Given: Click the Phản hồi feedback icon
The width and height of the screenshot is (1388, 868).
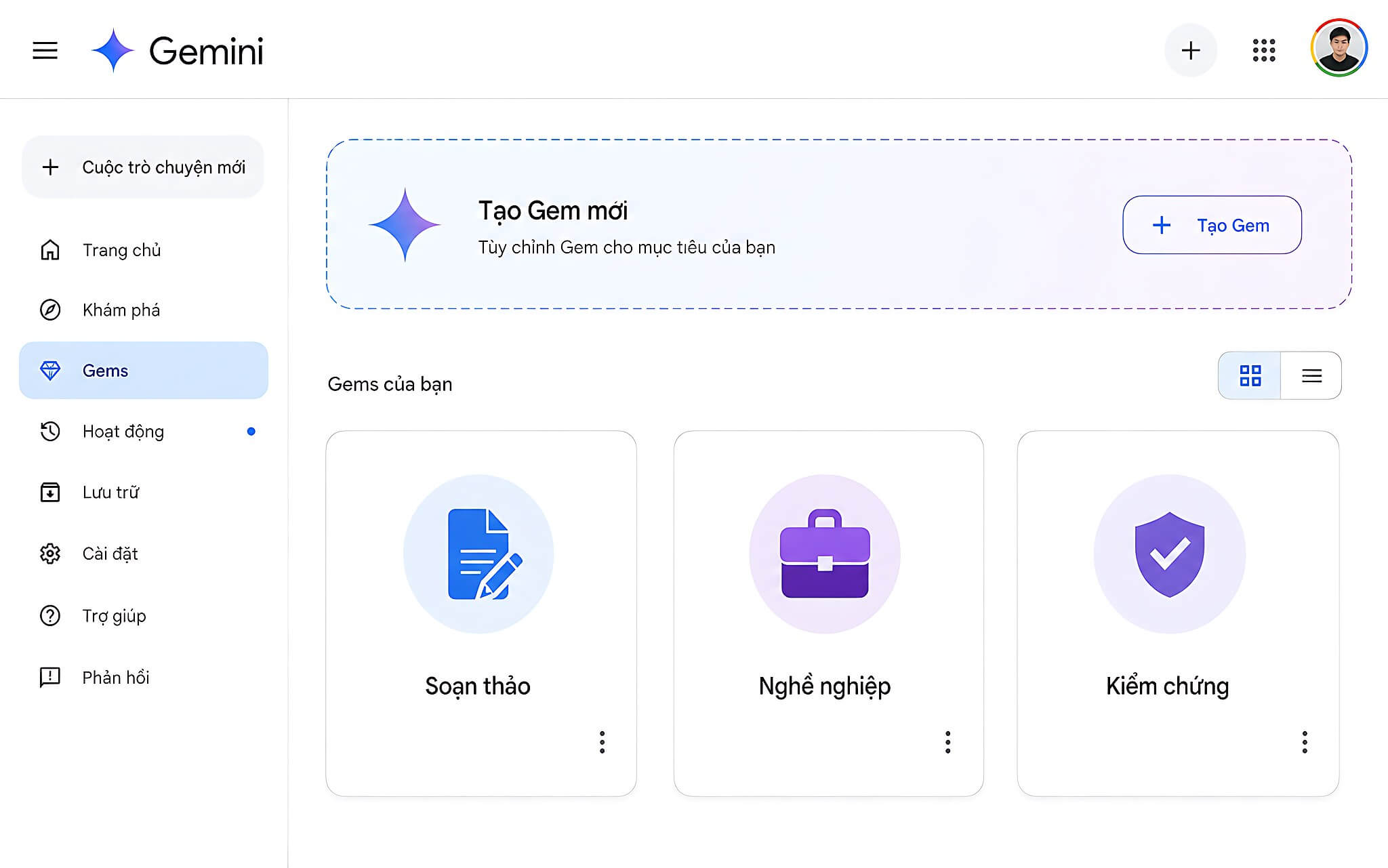Looking at the screenshot, I should pos(50,677).
